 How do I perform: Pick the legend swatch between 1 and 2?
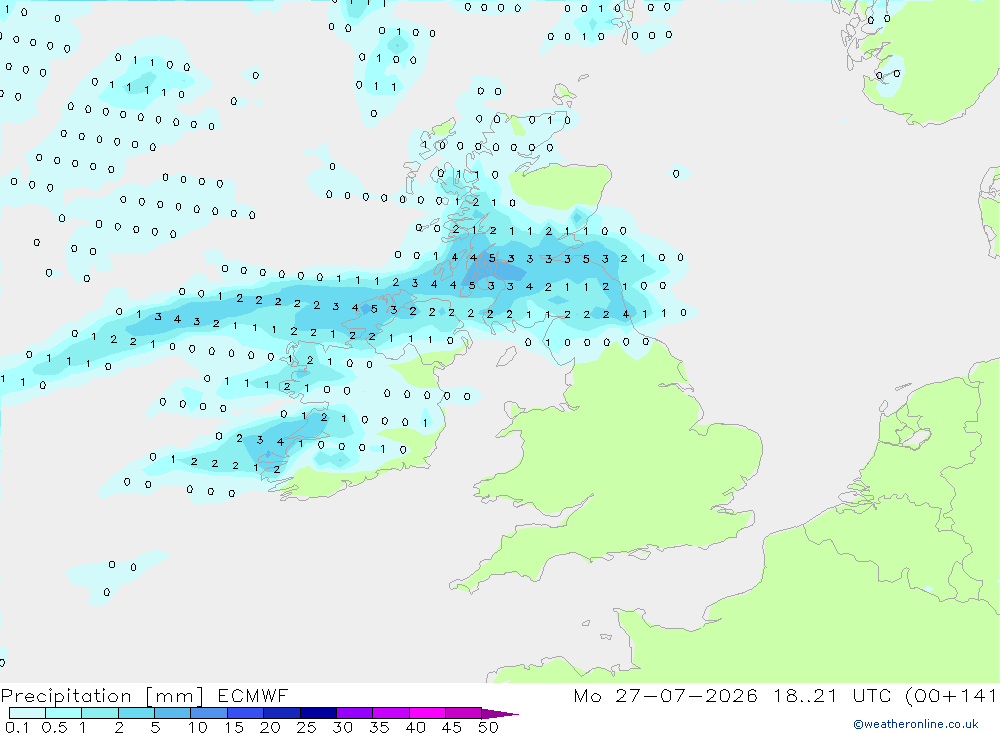click(99, 713)
